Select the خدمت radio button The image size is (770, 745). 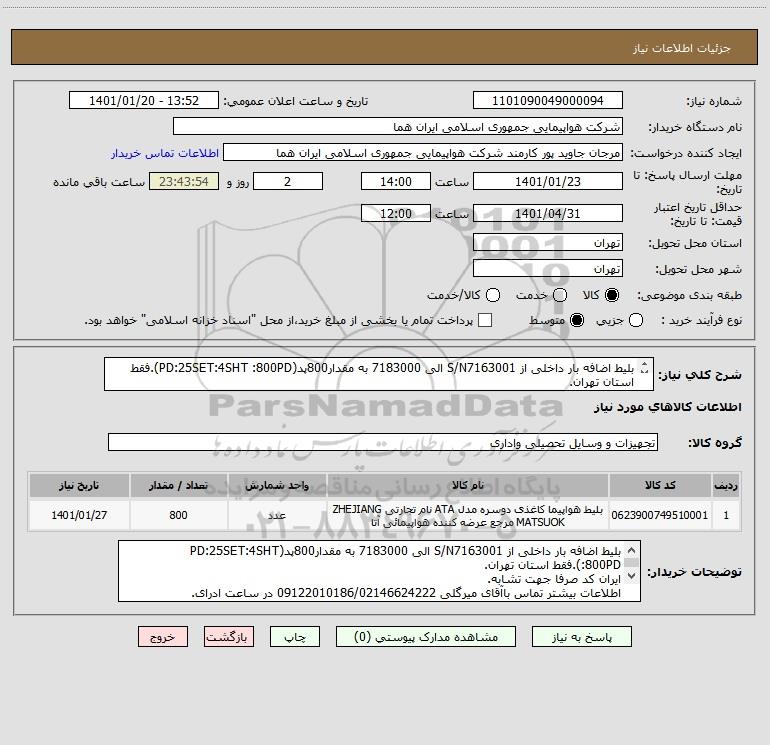[x=560, y=296]
